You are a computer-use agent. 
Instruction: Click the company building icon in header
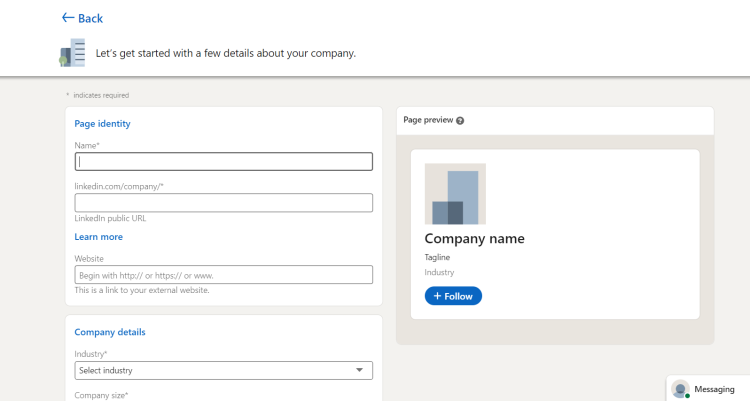72,53
